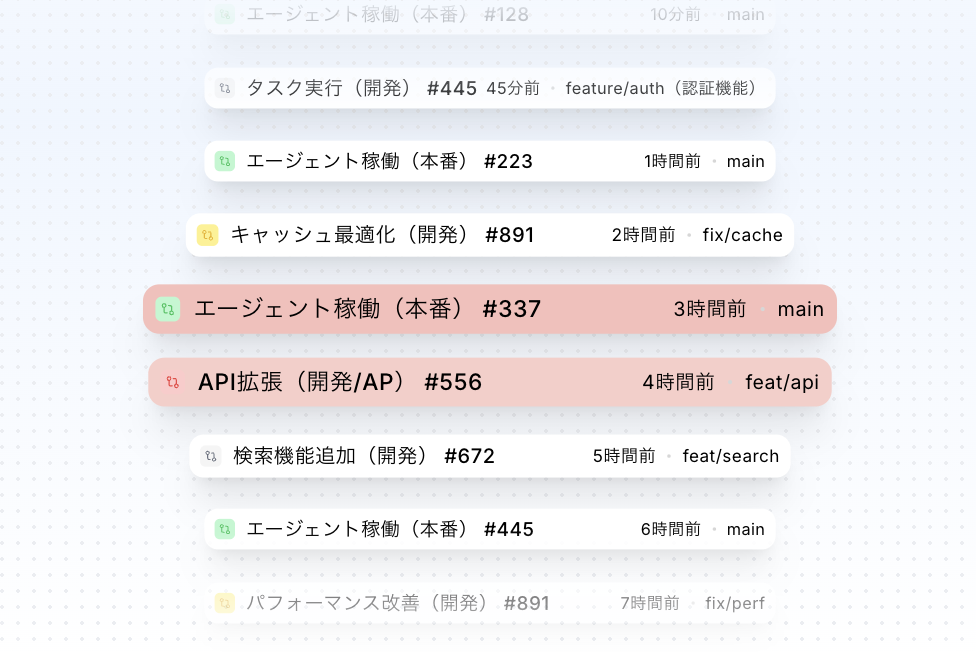Click the faded yellow icon on パフォーマンス改善 #891
Viewport: 976px width, 652px height.
(x=225, y=603)
